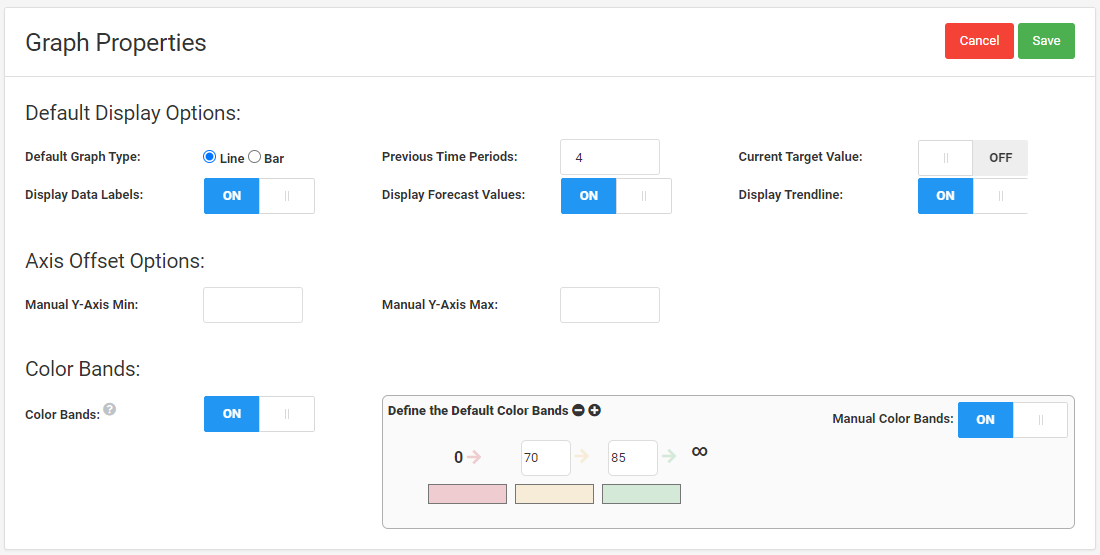Toggle Display Forecast Values switch

(615, 196)
